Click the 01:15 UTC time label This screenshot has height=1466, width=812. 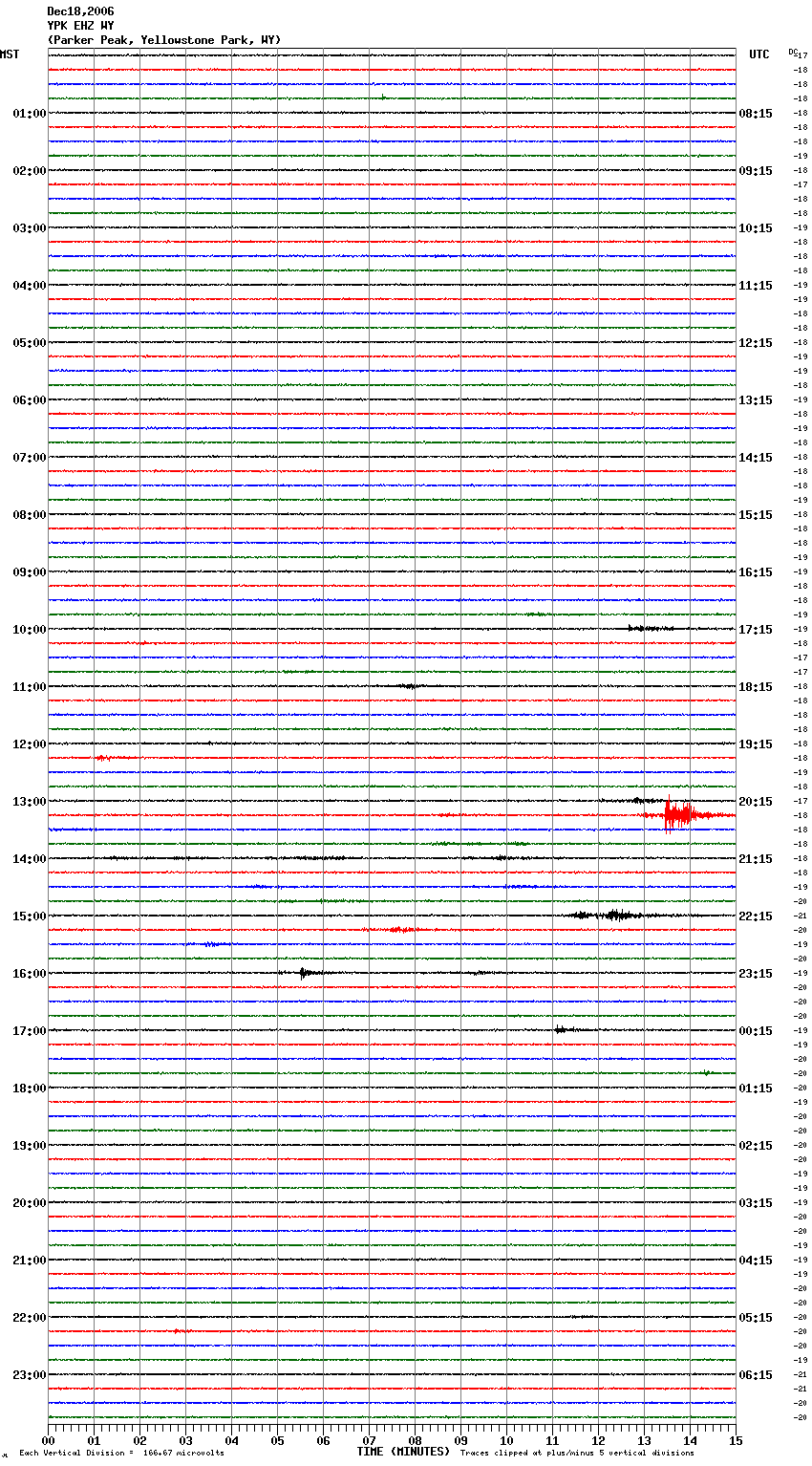(x=756, y=1089)
